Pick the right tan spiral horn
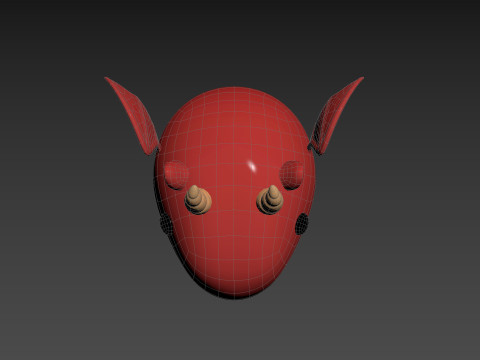The width and height of the screenshot is (480, 360). (x=270, y=200)
